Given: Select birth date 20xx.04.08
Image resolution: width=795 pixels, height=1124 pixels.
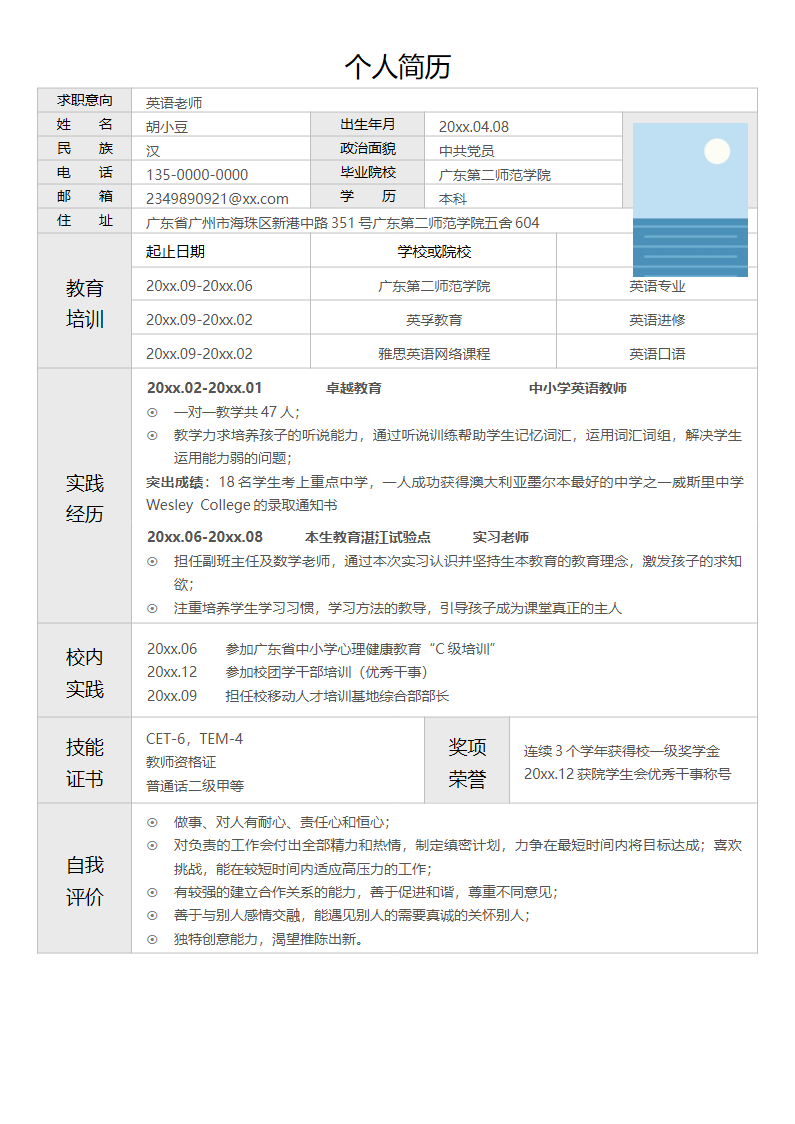Looking at the screenshot, I should point(474,127).
